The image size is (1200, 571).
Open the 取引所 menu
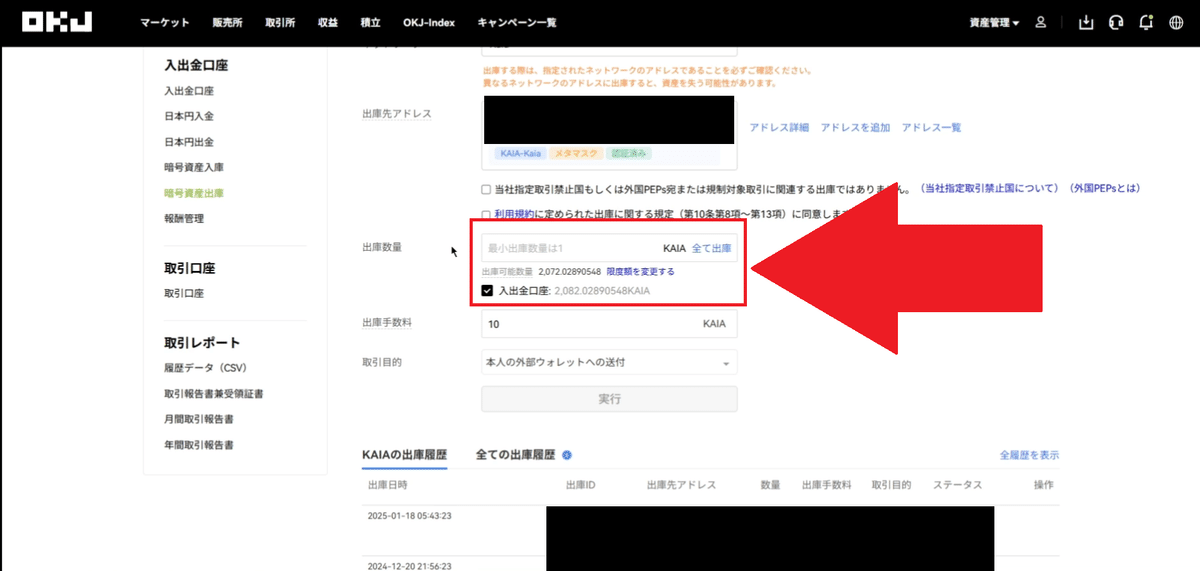point(281,22)
